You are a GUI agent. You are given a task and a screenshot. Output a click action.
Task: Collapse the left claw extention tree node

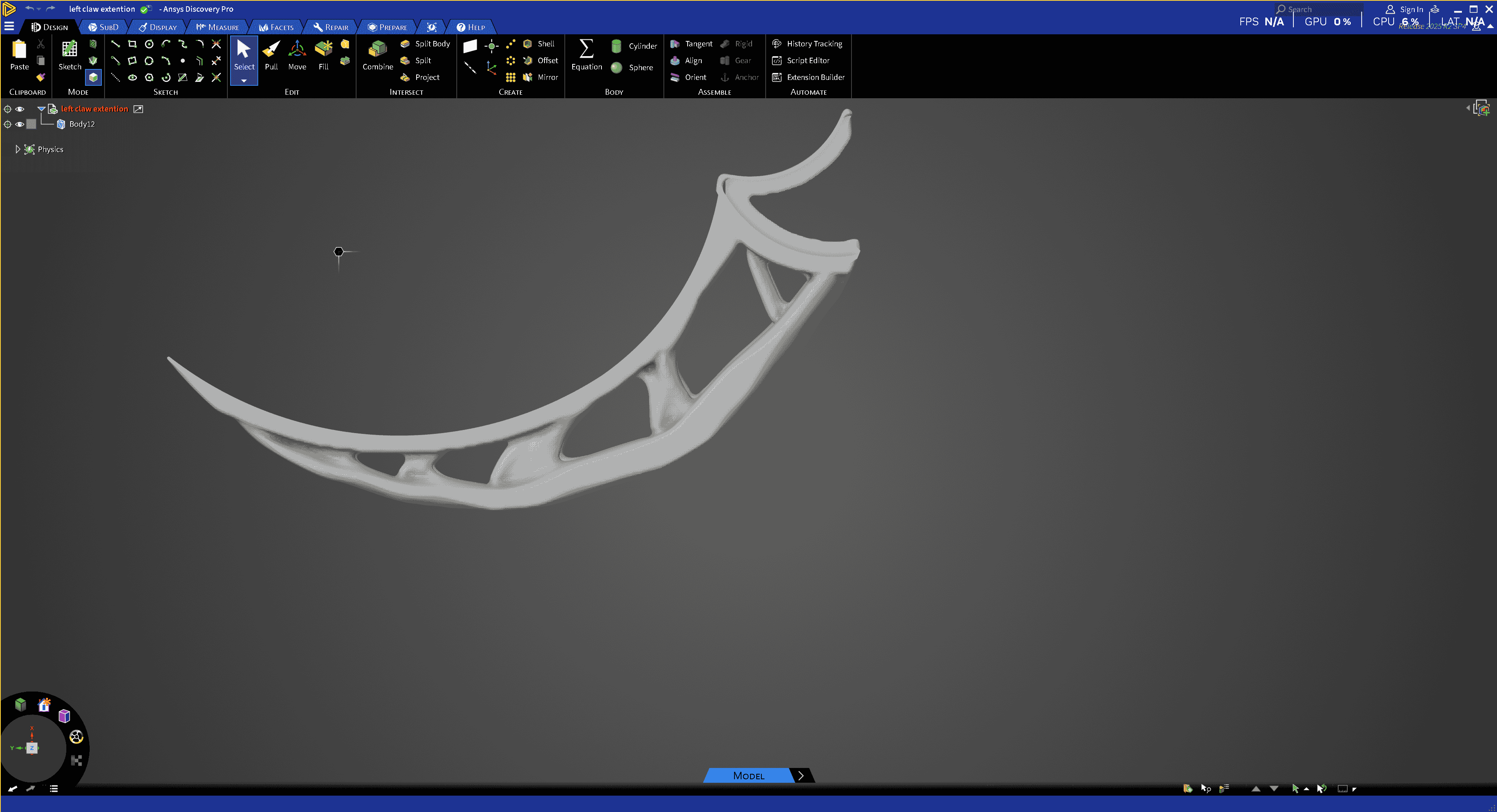coord(41,109)
